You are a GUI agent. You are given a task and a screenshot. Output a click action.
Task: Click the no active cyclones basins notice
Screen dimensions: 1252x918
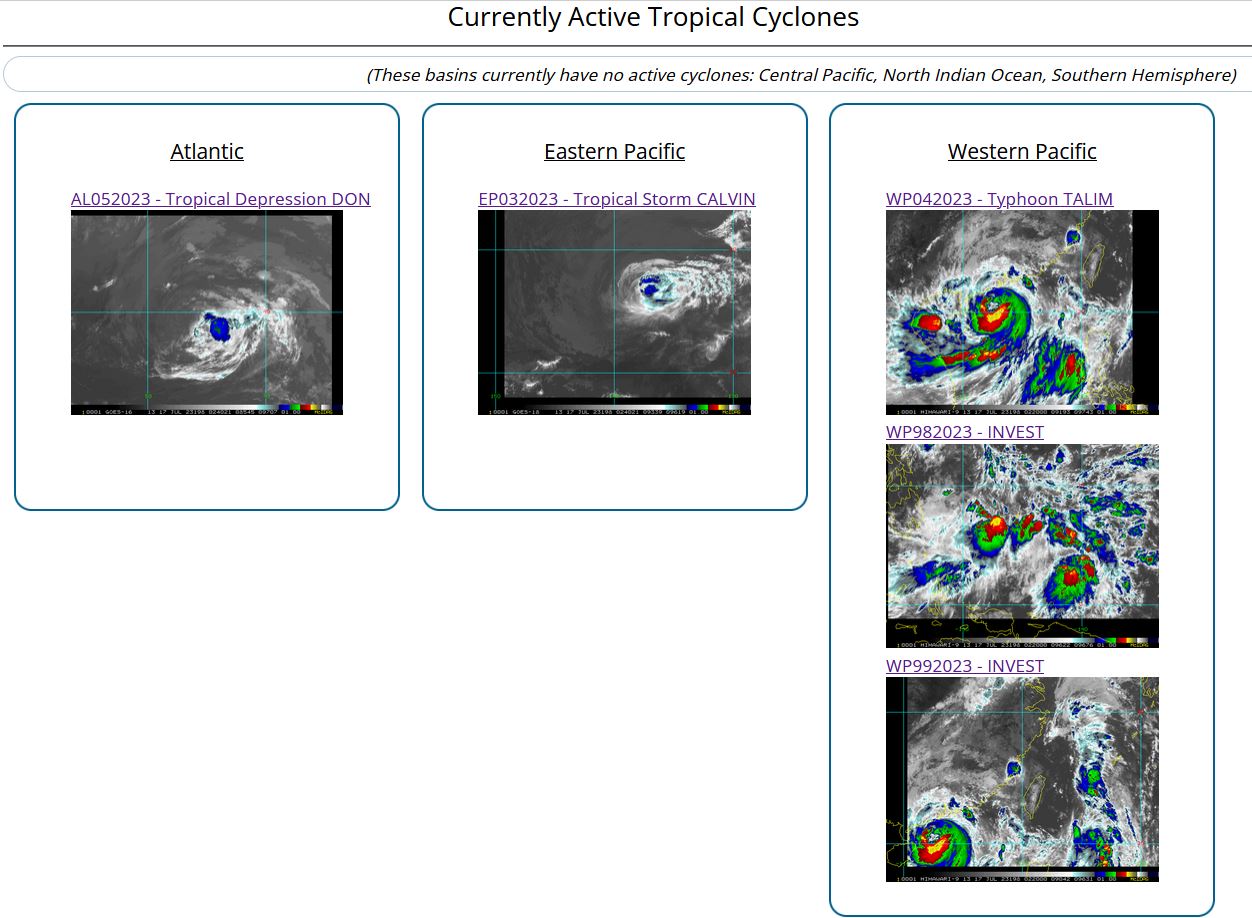click(801, 75)
